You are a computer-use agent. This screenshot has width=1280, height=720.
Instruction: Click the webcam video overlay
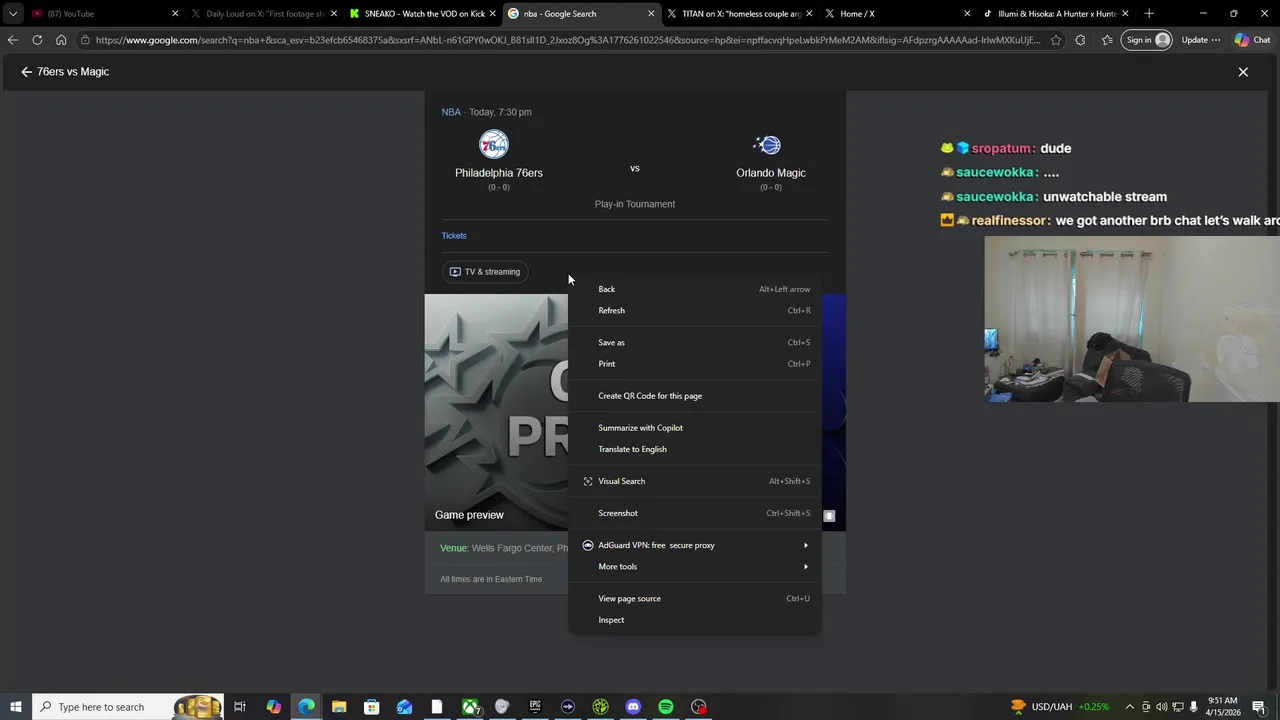click(x=1132, y=319)
